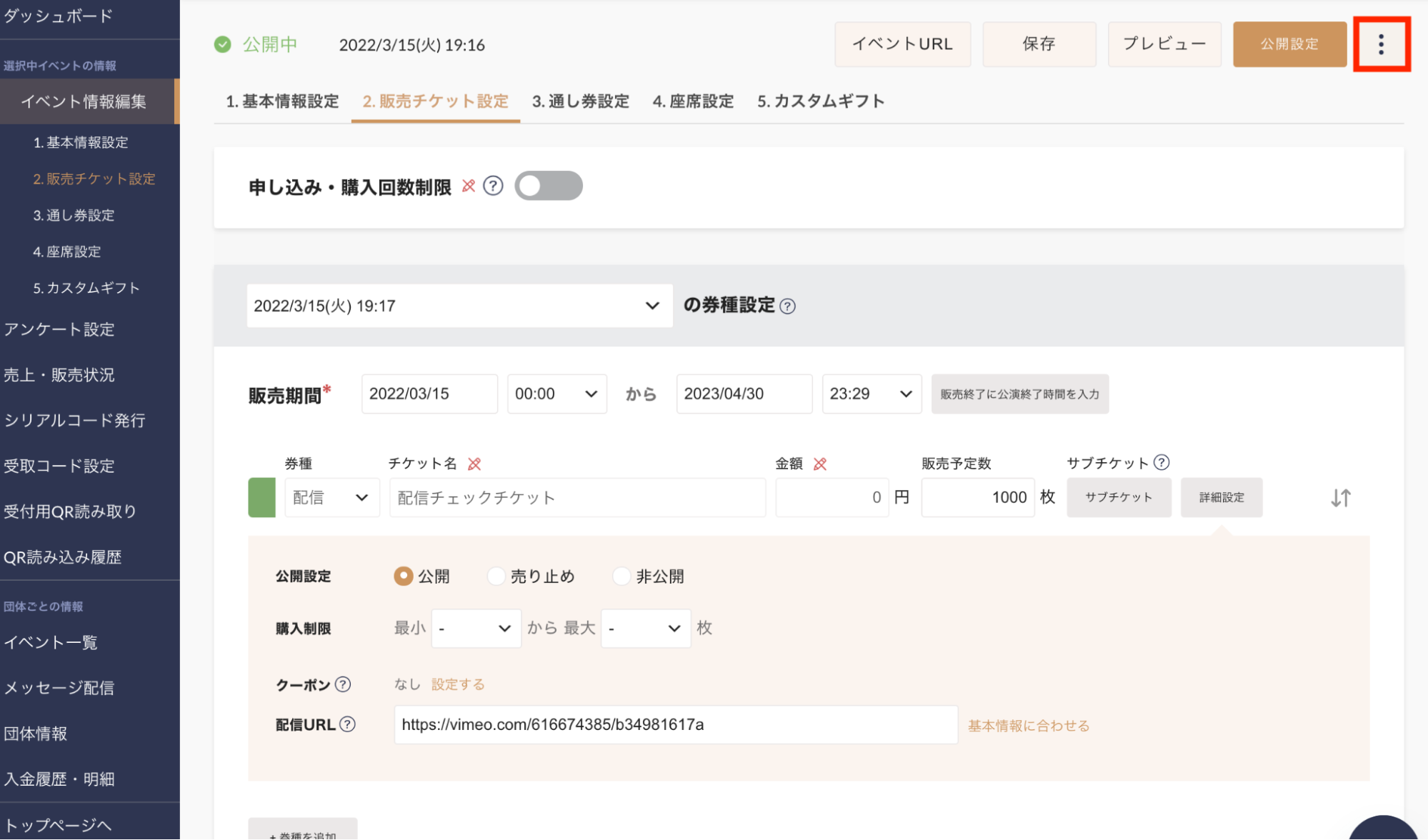Click the 保存 button
Viewport: 1428px width, 840px height.
tap(1039, 44)
